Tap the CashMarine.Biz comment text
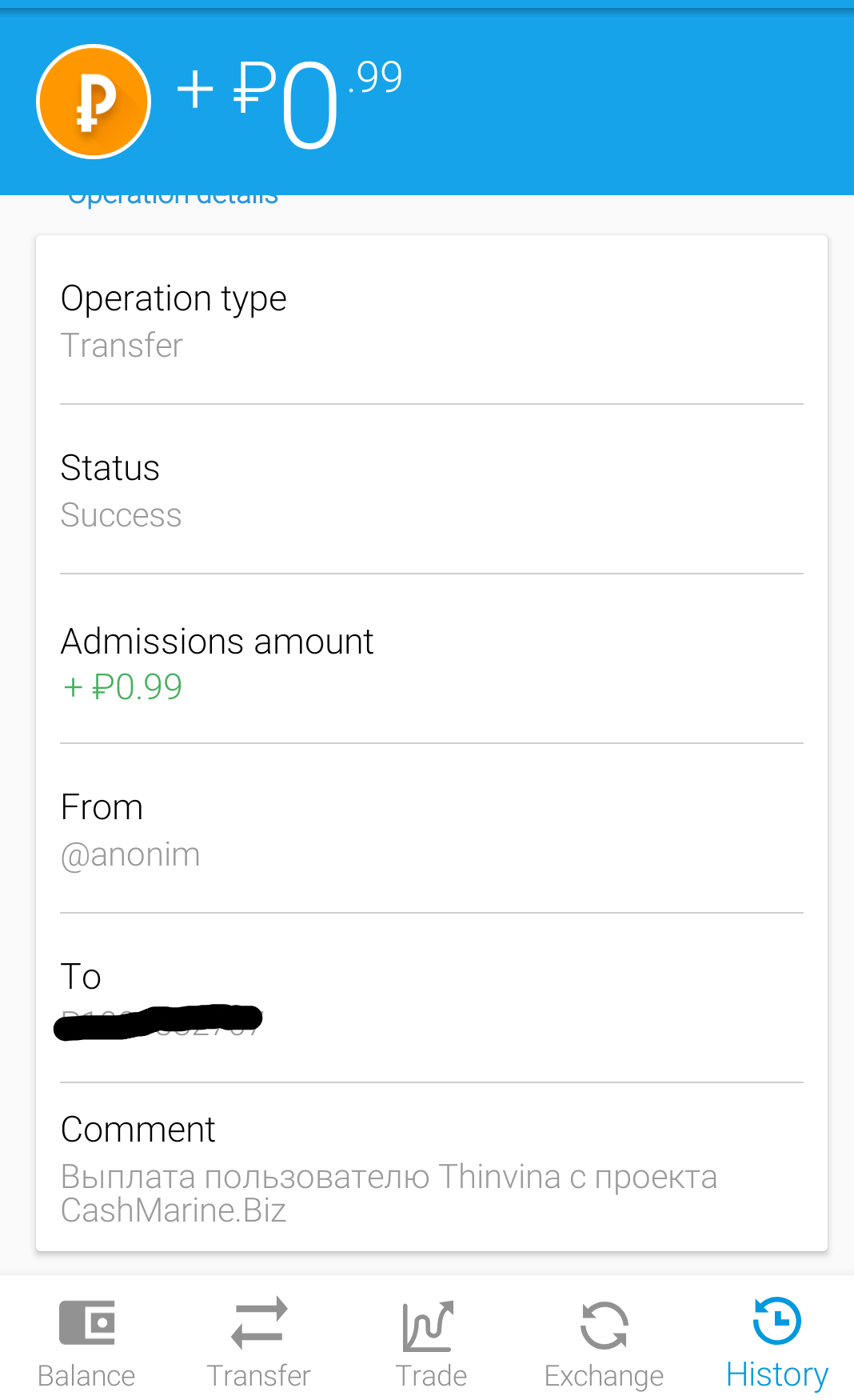Image resolution: width=854 pixels, height=1400 pixels. [174, 1210]
